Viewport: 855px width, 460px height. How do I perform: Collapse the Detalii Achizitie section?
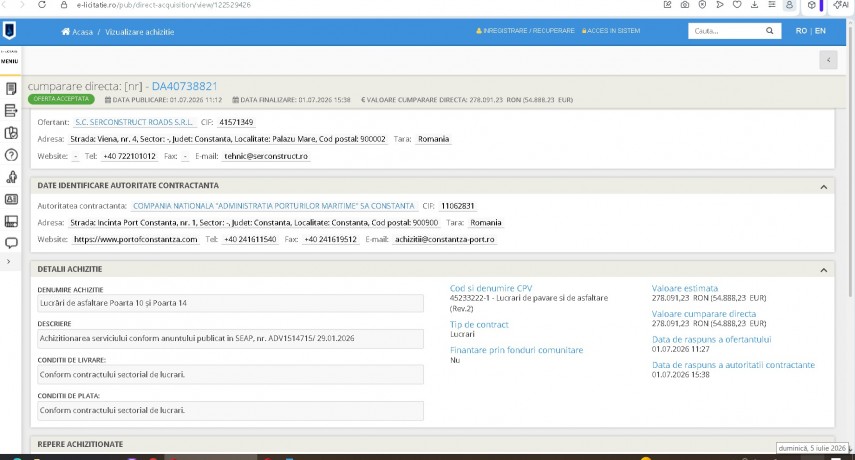[x=823, y=270]
